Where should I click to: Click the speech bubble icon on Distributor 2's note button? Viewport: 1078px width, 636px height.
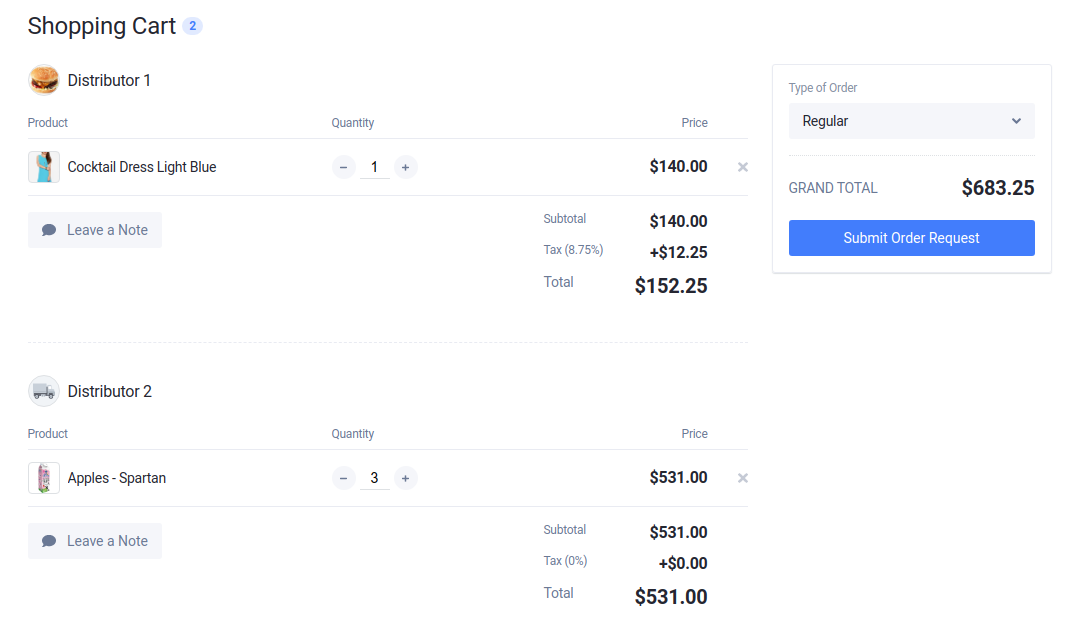coord(49,540)
